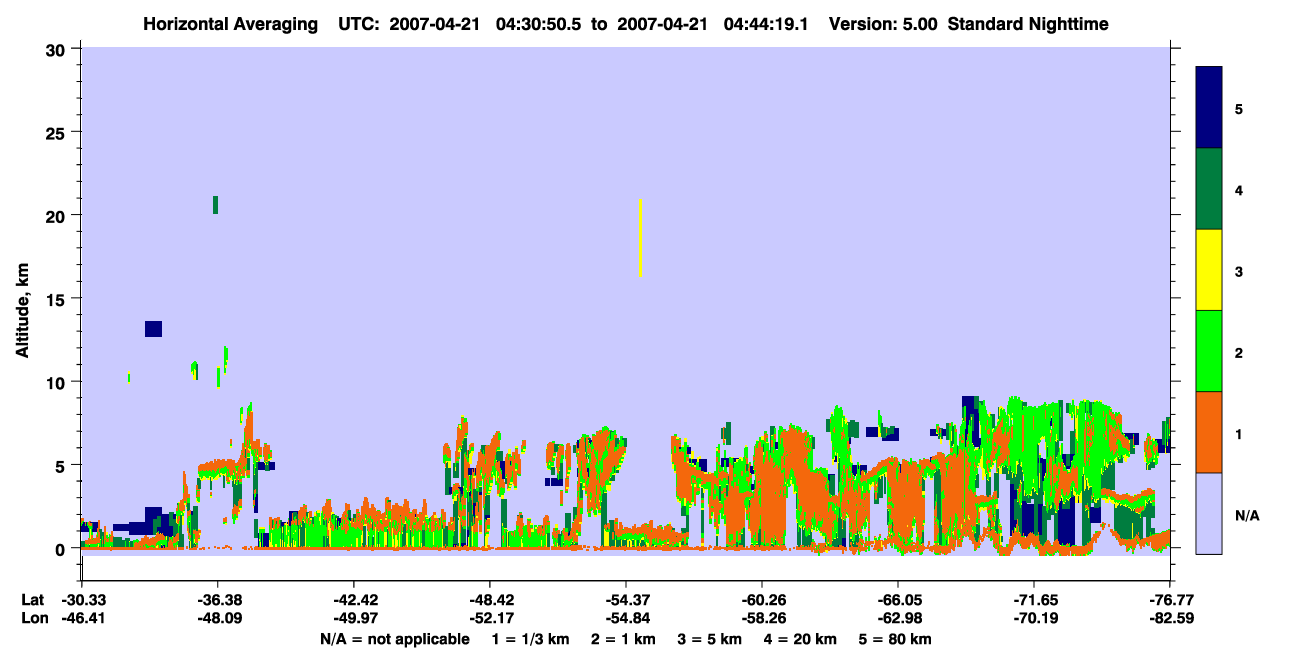Click the 'Lon' row label
The width and height of the screenshot is (1300, 667).
[x=34, y=618]
